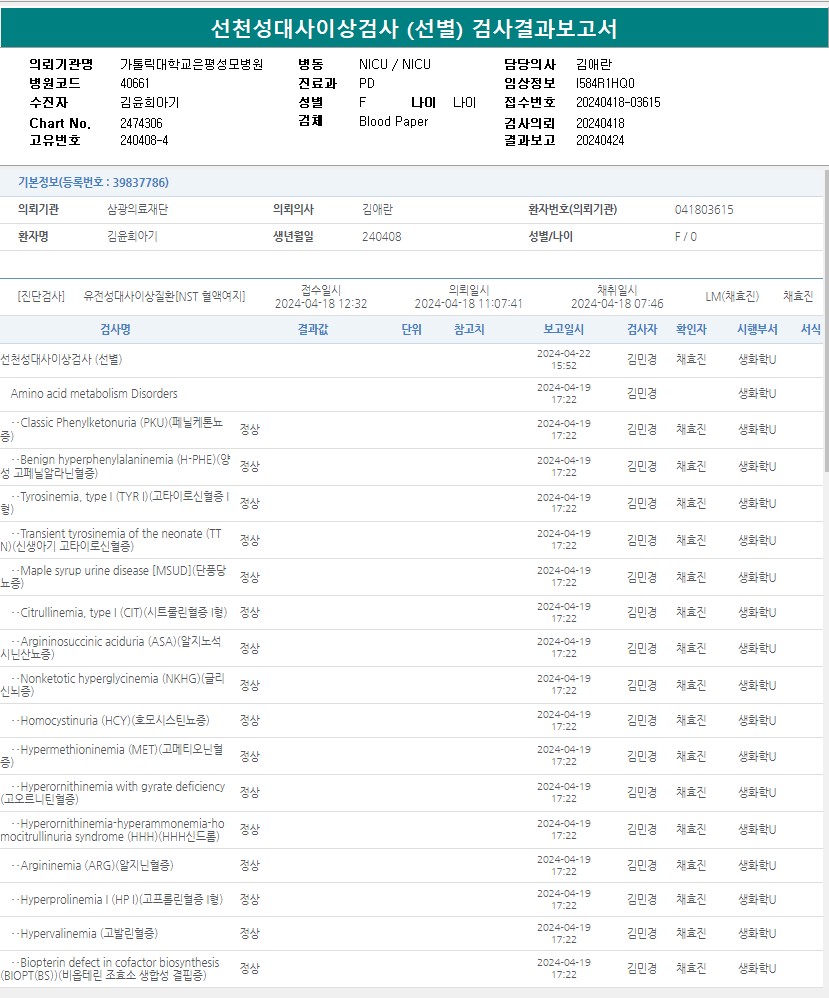829x998 pixels.
Task: Click the 채취일시 value 2024-04-18 07:46
Action: coord(617,304)
